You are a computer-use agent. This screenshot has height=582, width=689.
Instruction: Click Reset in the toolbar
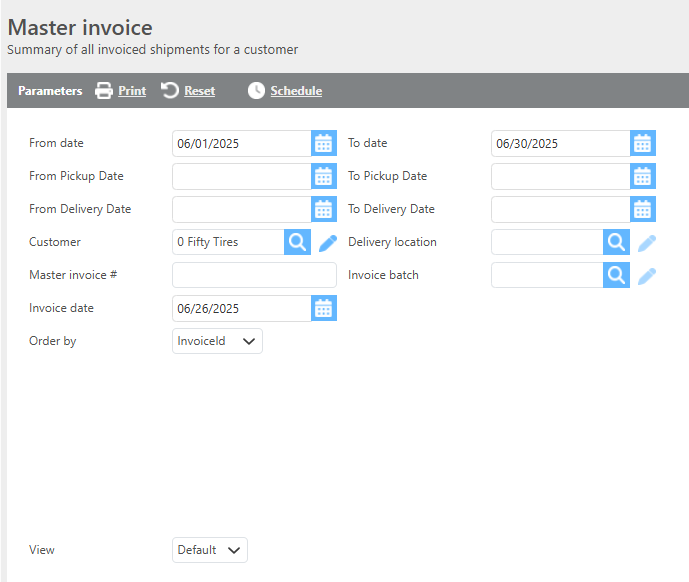tap(188, 91)
